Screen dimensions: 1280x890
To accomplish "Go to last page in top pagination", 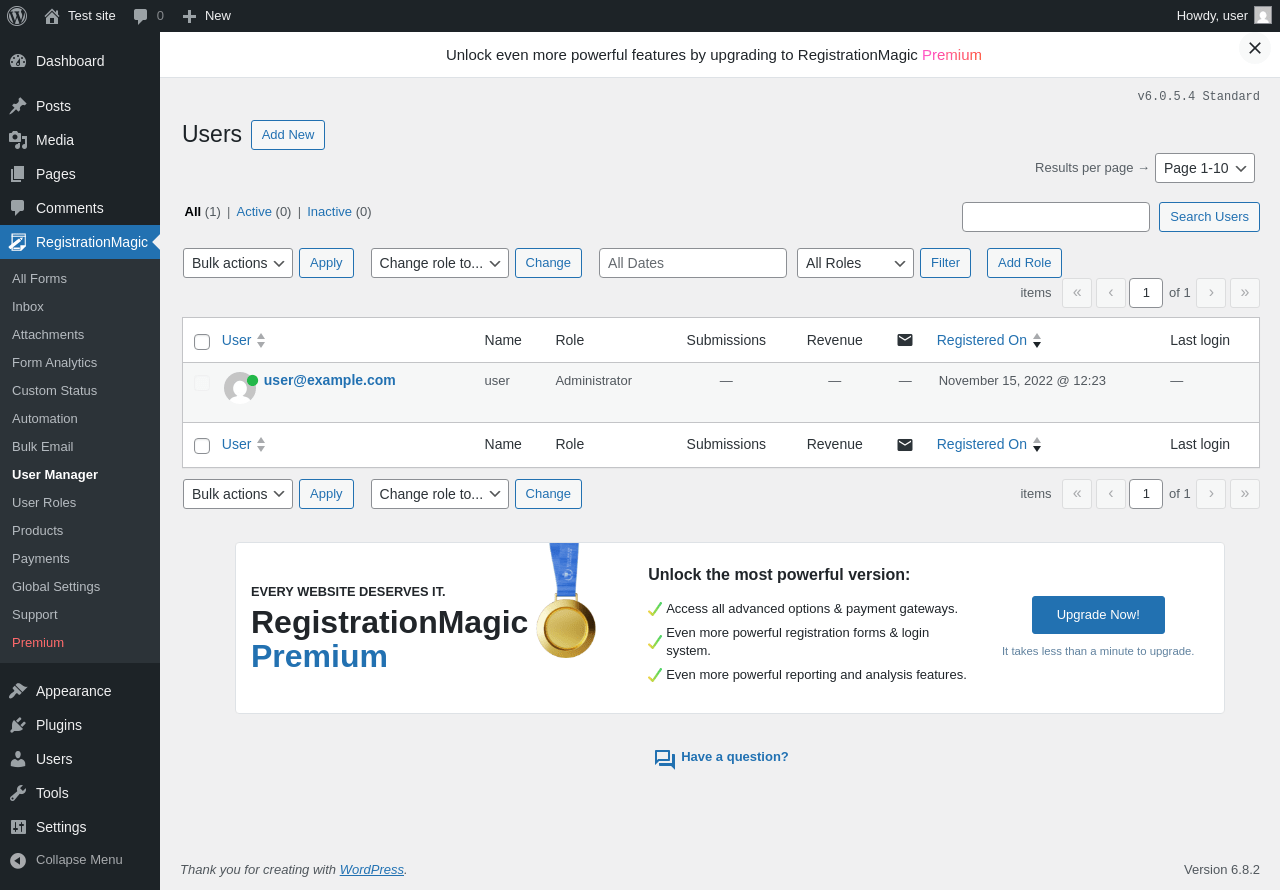I will click(x=1245, y=293).
